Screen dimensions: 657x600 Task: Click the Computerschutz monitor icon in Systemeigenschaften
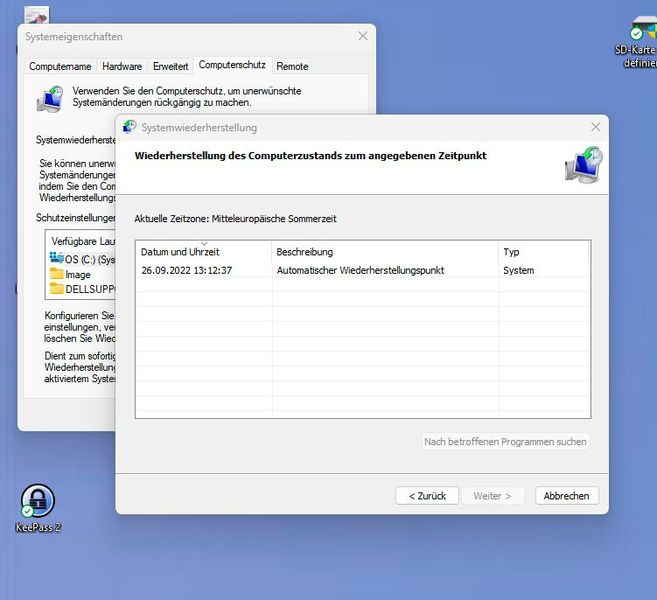(x=50, y=99)
